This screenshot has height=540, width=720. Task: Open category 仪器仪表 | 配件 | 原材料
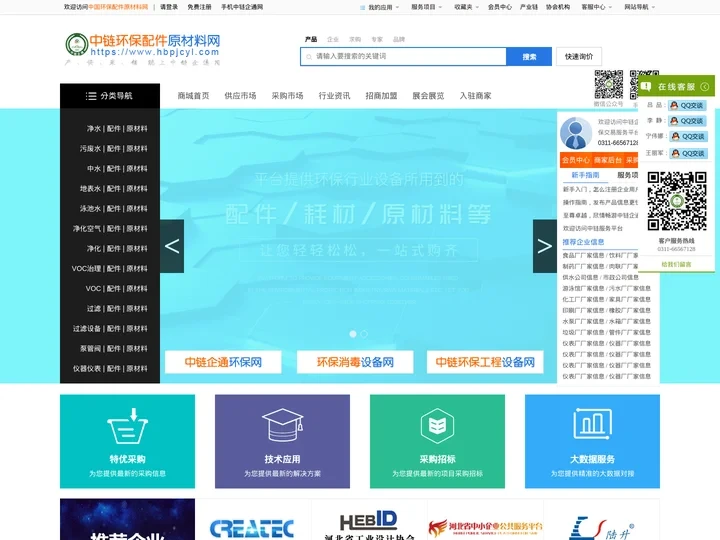(110, 368)
